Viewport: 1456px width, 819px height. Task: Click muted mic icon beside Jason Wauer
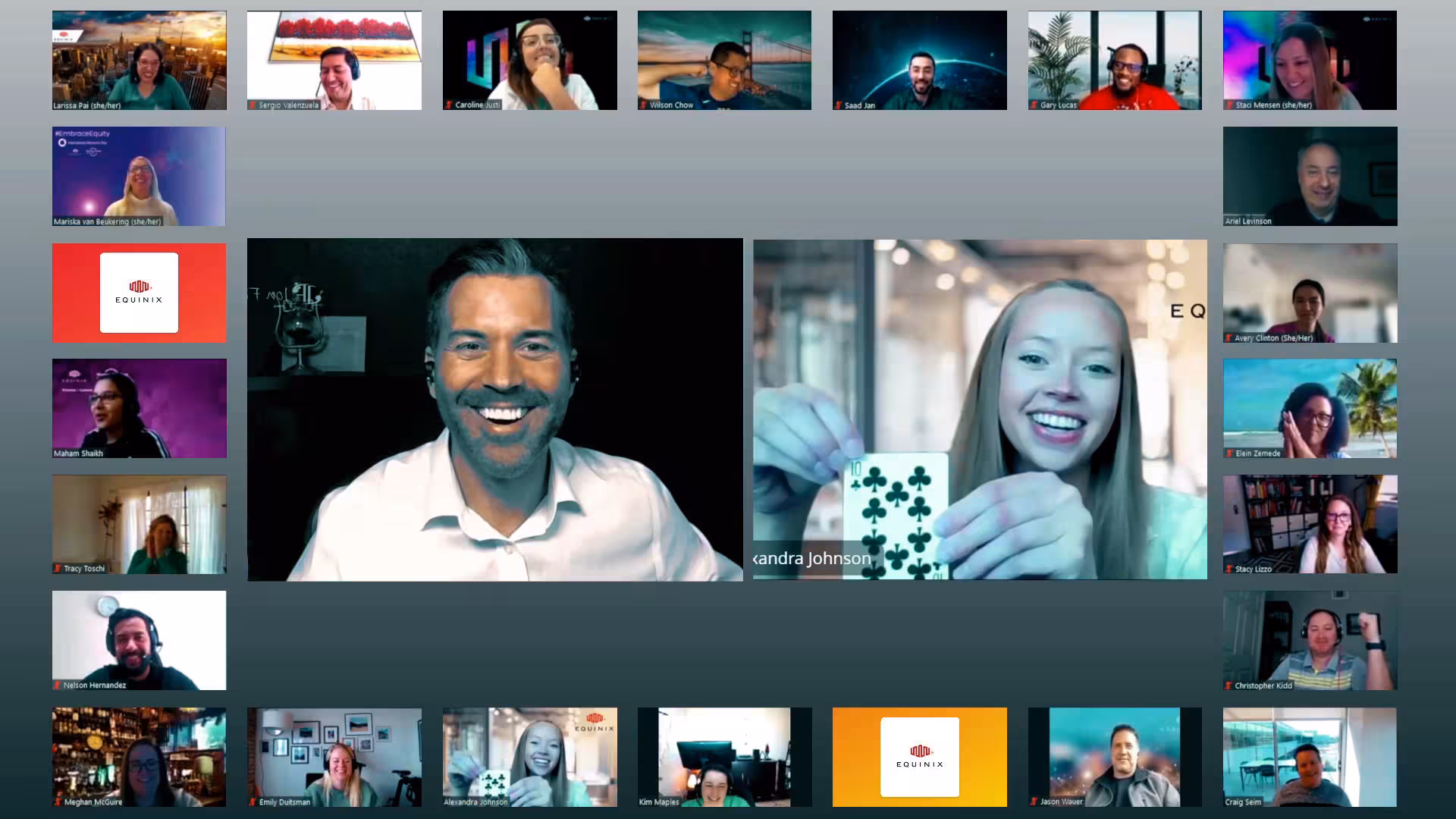tap(1034, 802)
